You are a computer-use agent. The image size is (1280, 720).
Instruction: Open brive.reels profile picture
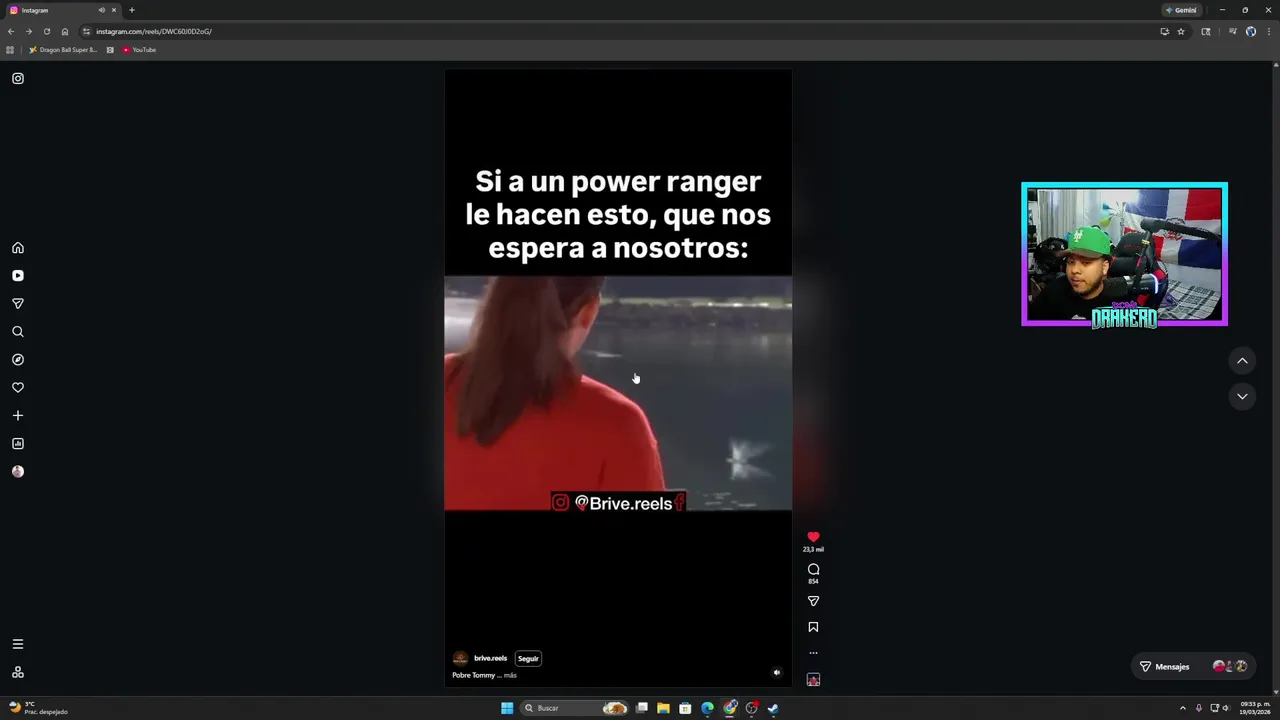[460, 658]
